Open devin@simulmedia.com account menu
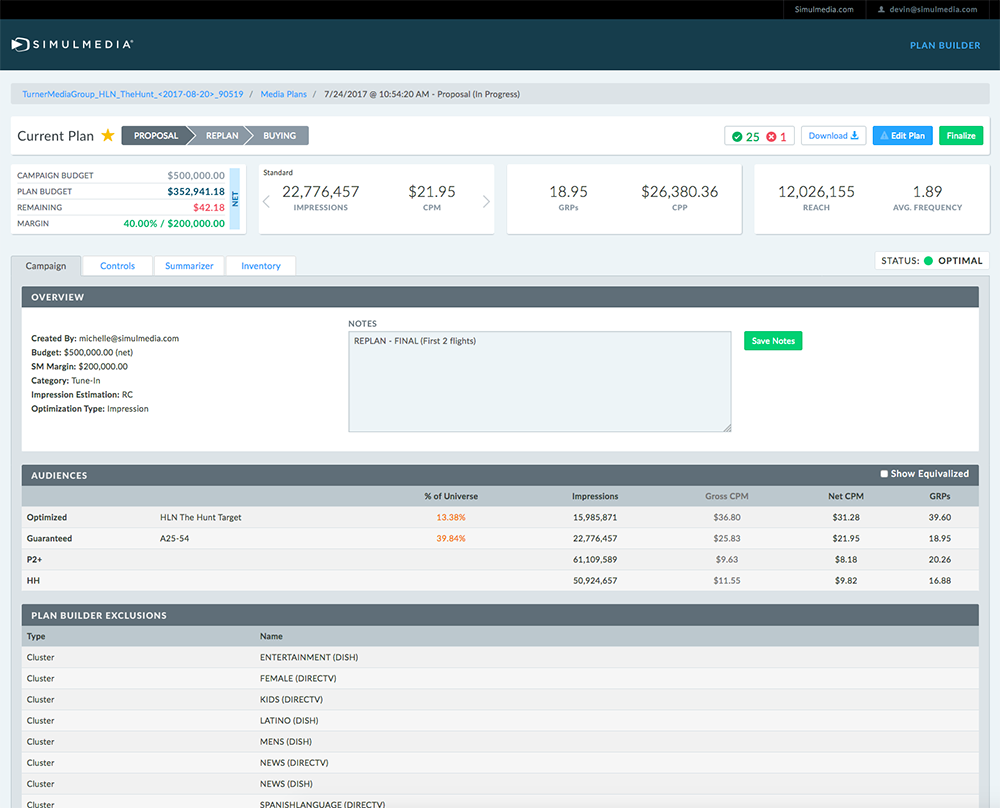Image resolution: width=1000 pixels, height=808 pixels. click(x=927, y=10)
